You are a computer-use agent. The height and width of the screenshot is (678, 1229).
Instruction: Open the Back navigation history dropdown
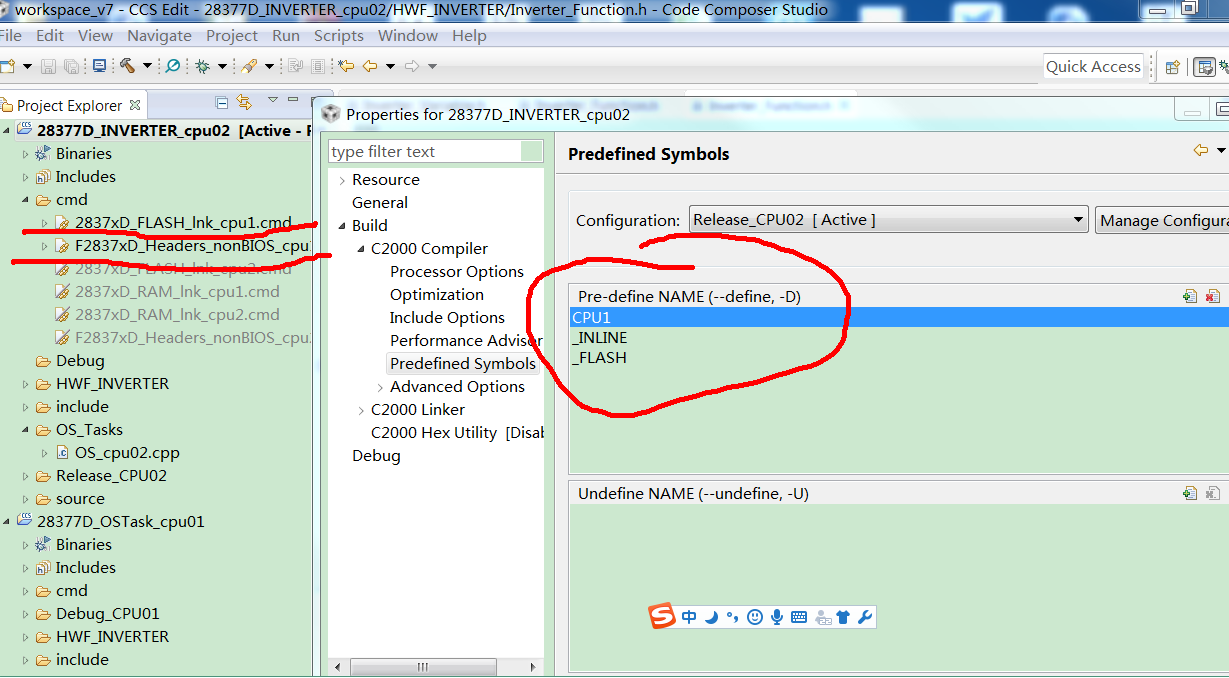click(389, 66)
